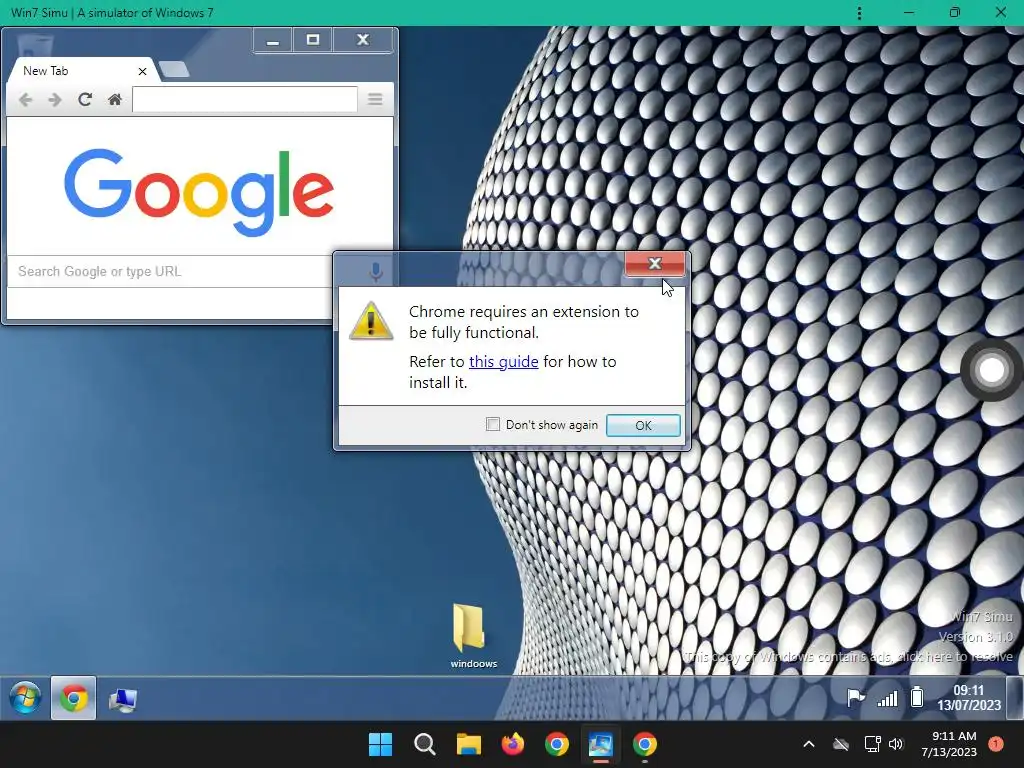The width and height of the screenshot is (1024, 768).
Task: Focus the Chrome address bar
Action: coord(245,99)
